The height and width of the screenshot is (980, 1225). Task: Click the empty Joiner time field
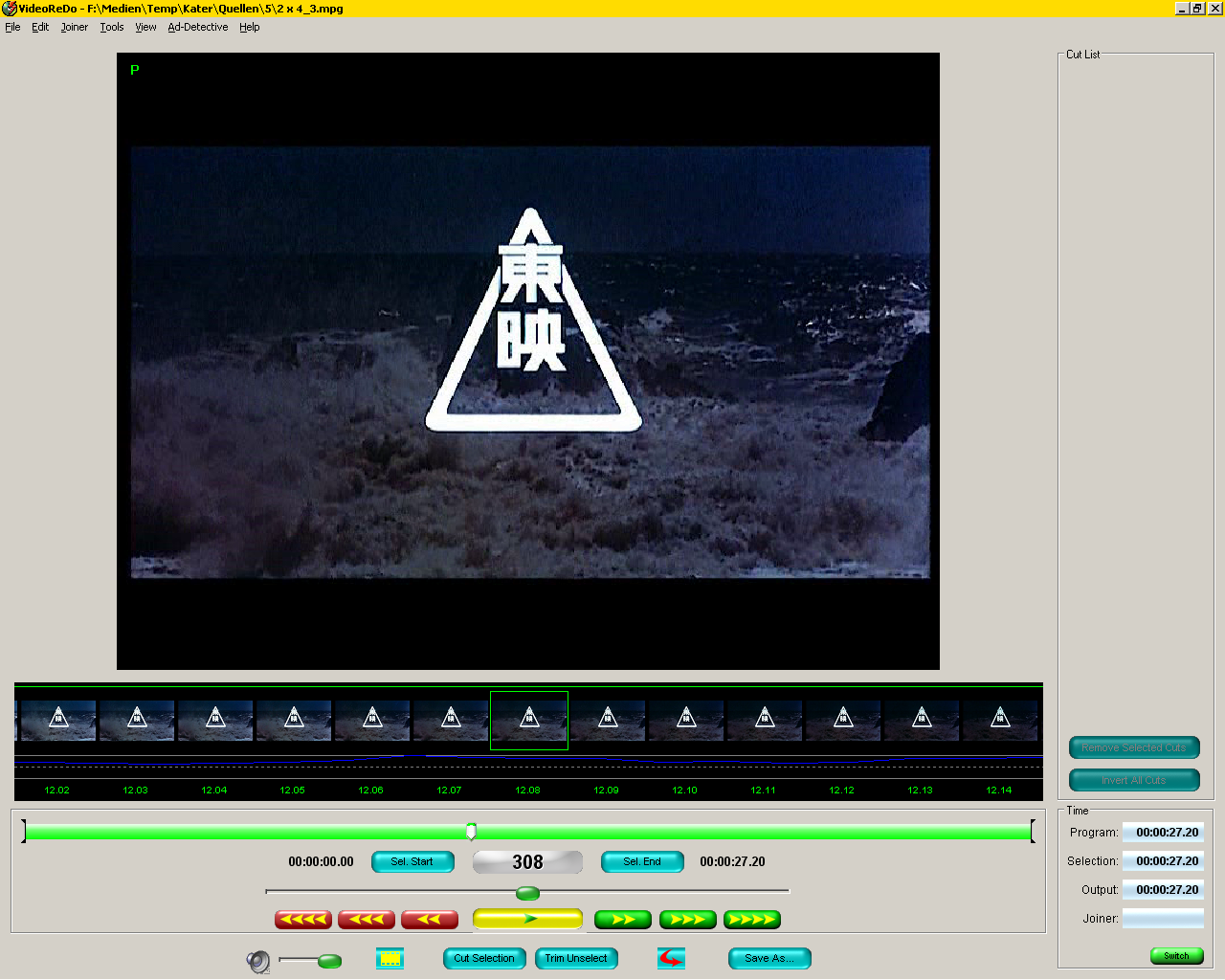1163,919
